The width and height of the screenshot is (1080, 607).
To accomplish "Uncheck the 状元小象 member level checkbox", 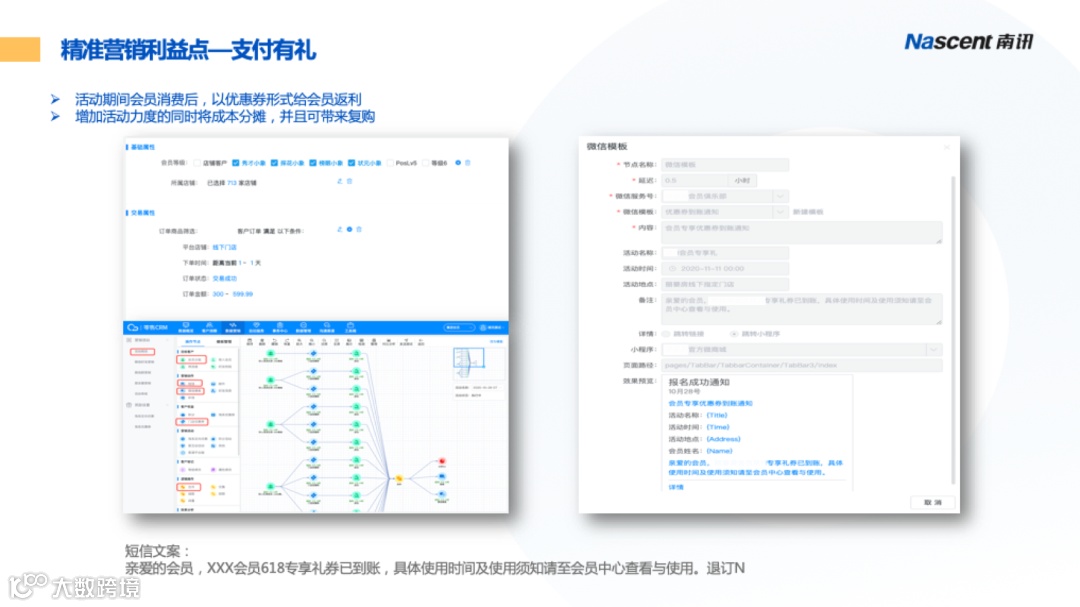I will tap(351, 163).
